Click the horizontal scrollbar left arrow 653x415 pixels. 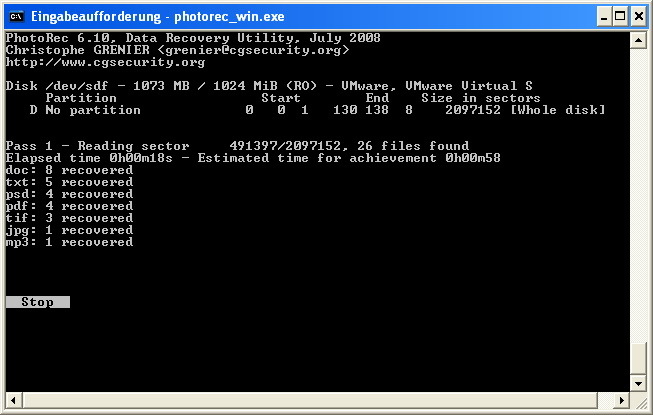tap(13, 400)
